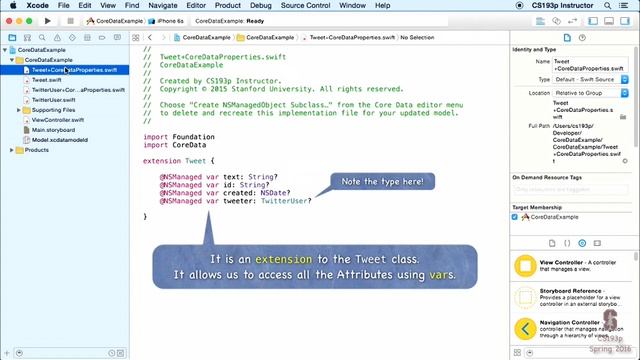Add new file with plus button

click(7, 353)
